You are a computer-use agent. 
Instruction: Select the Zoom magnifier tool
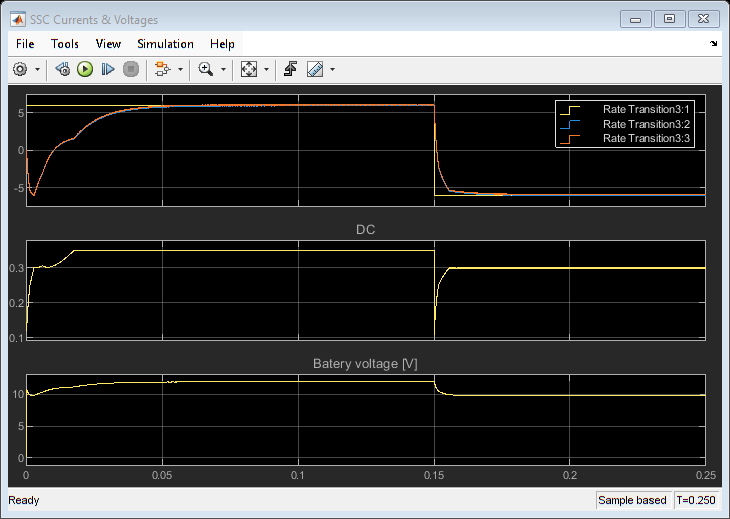205,69
